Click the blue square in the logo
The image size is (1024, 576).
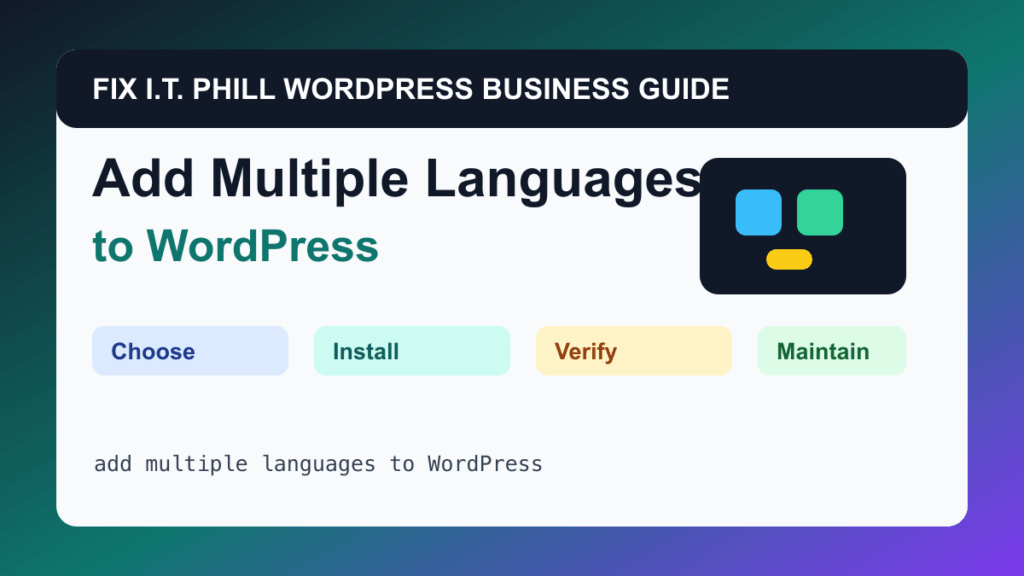[x=758, y=212]
